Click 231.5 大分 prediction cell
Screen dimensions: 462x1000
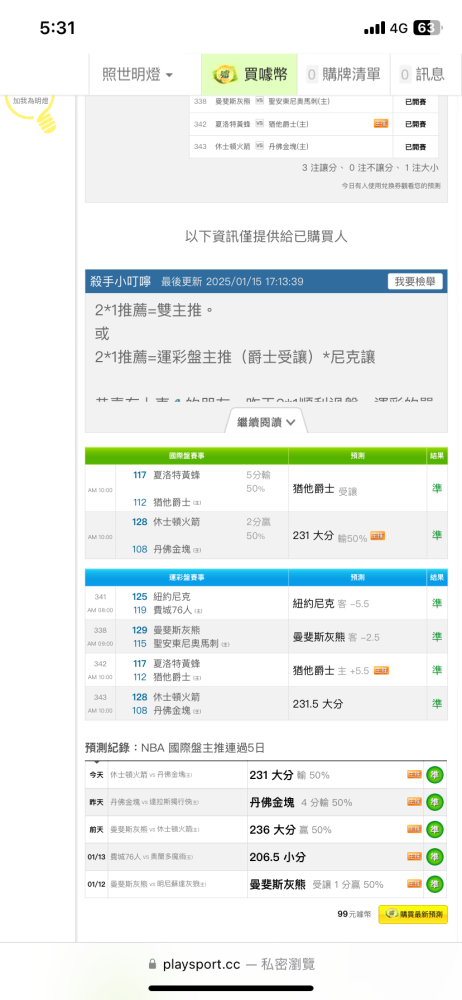pos(318,704)
